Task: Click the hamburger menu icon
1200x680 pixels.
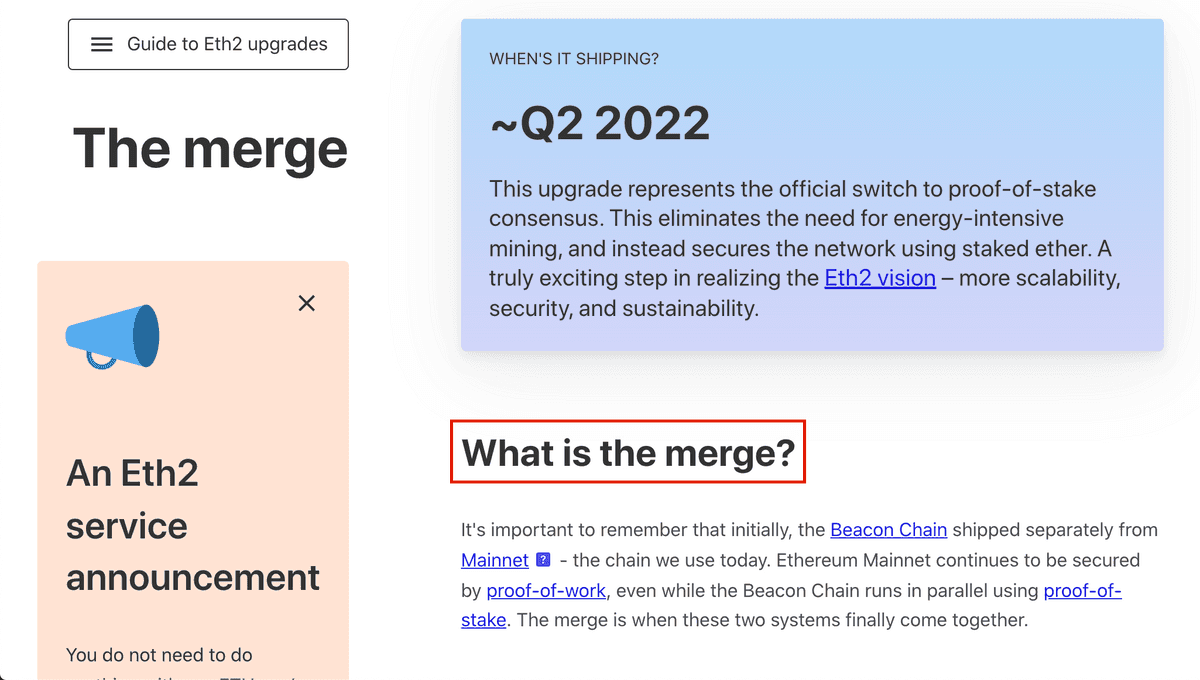Action: click(x=100, y=44)
